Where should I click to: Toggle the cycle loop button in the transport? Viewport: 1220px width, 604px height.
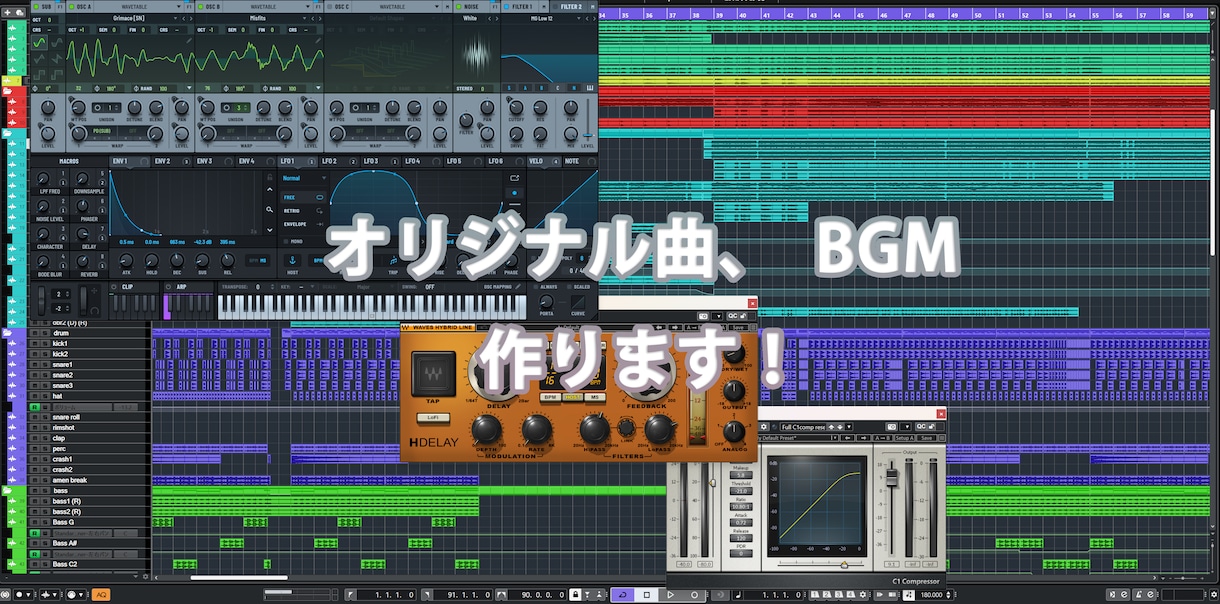[622, 594]
